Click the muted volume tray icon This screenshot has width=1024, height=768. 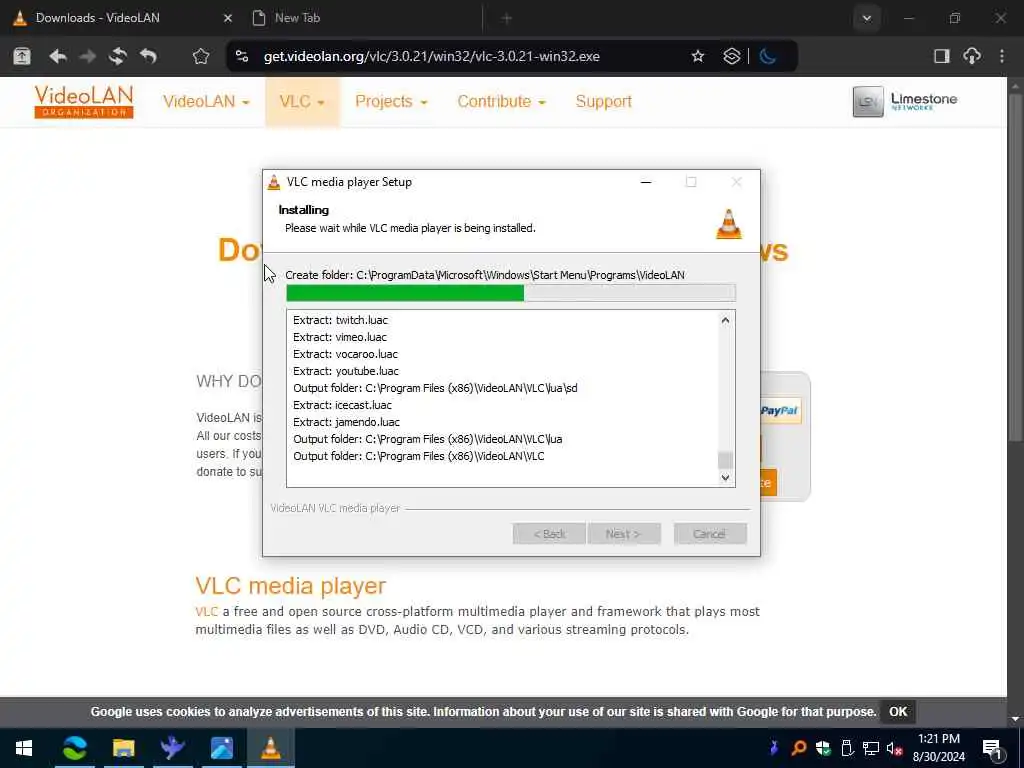(x=894, y=748)
